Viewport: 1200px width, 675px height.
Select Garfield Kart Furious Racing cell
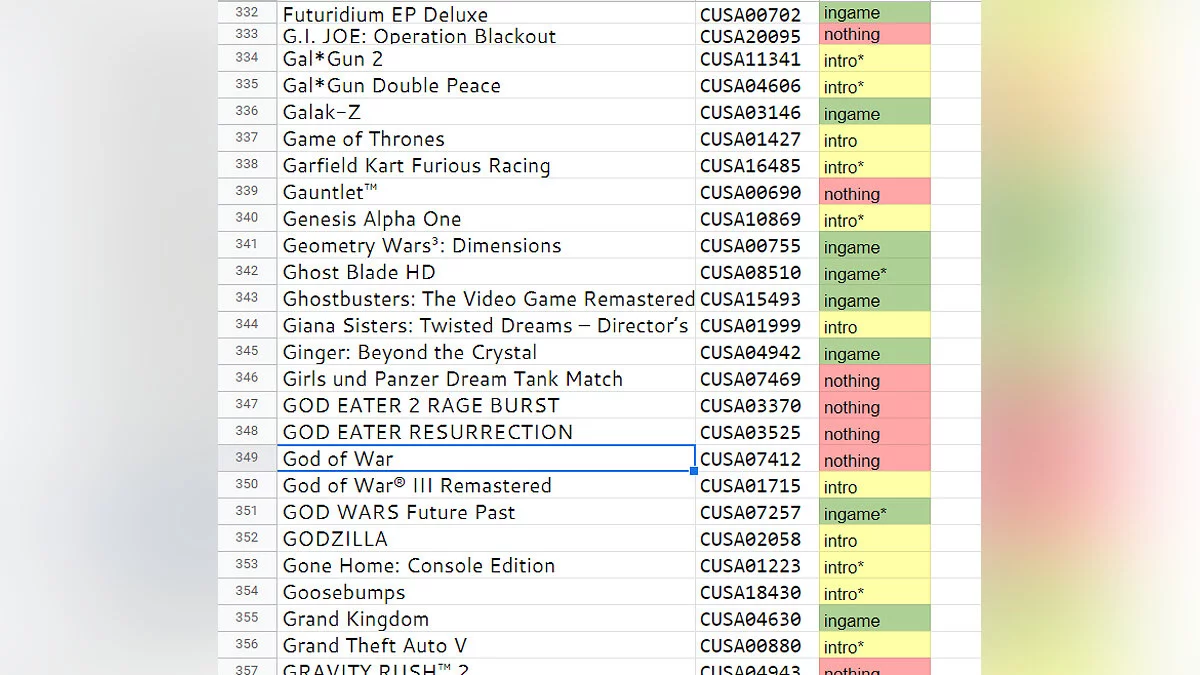coord(486,166)
